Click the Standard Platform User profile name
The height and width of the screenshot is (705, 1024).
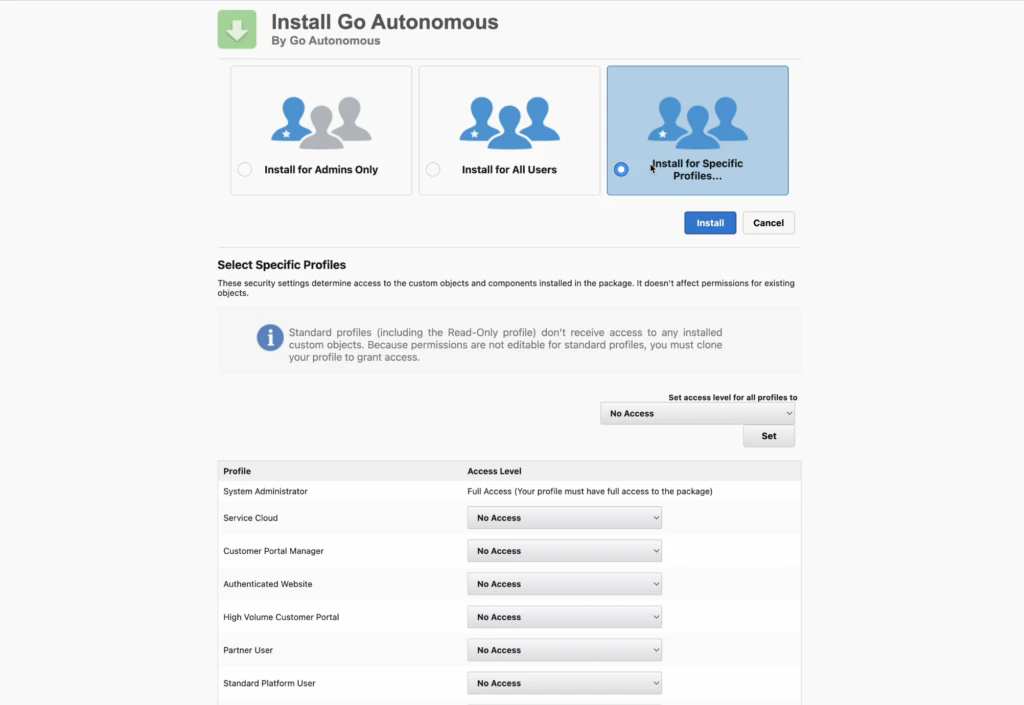[x=270, y=683]
